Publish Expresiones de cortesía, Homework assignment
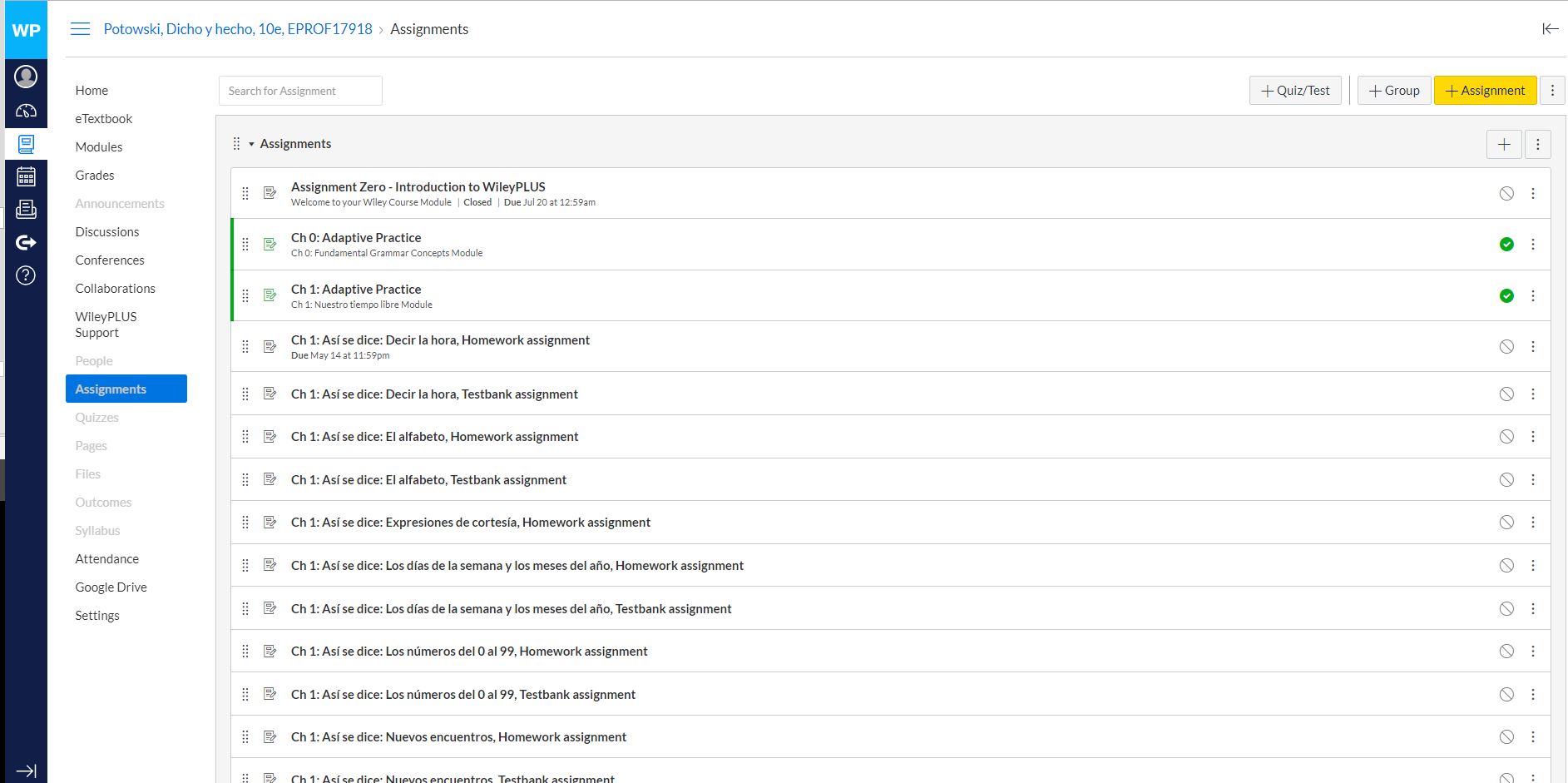This screenshot has width=1568, height=783. [x=1506, y=523]
